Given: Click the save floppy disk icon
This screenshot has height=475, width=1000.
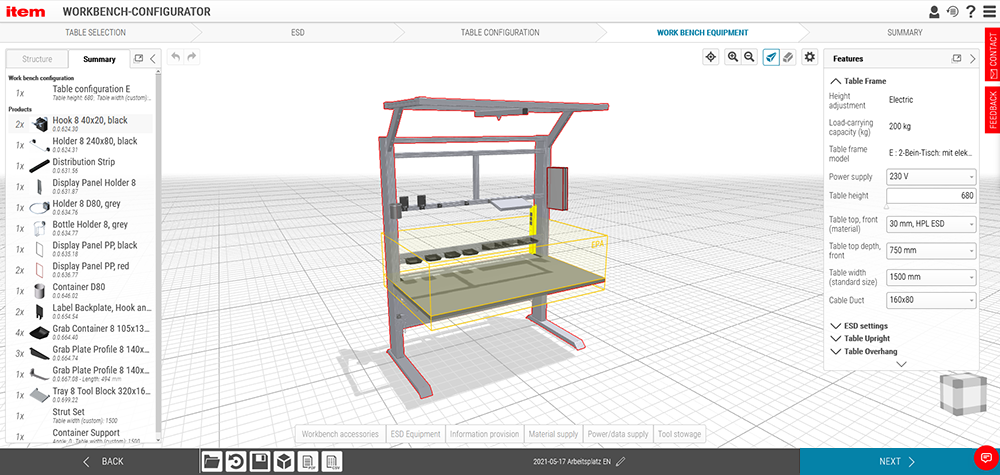Looking at the screenshot, I should coord(260,461).
